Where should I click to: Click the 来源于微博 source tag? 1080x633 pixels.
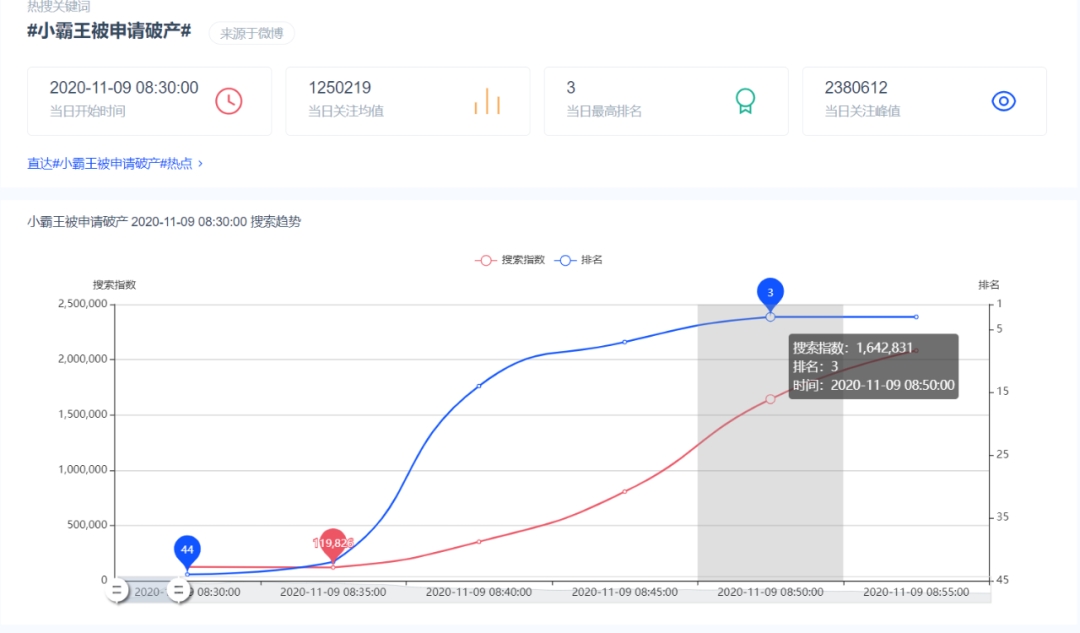point(251,33)
